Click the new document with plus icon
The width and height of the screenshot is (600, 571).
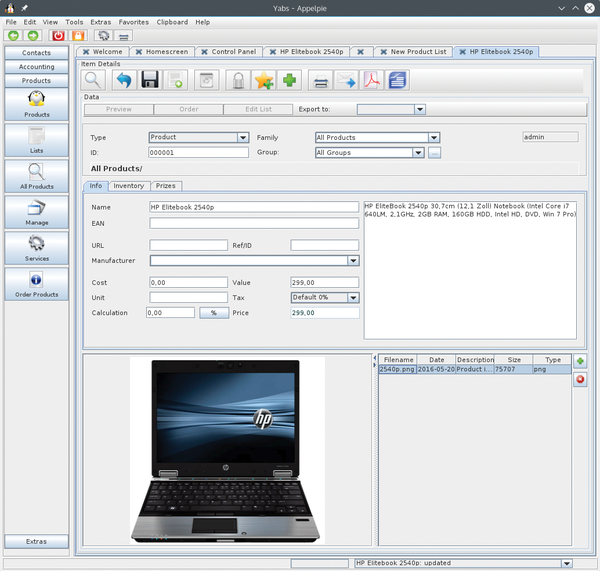tap(175, 80)
